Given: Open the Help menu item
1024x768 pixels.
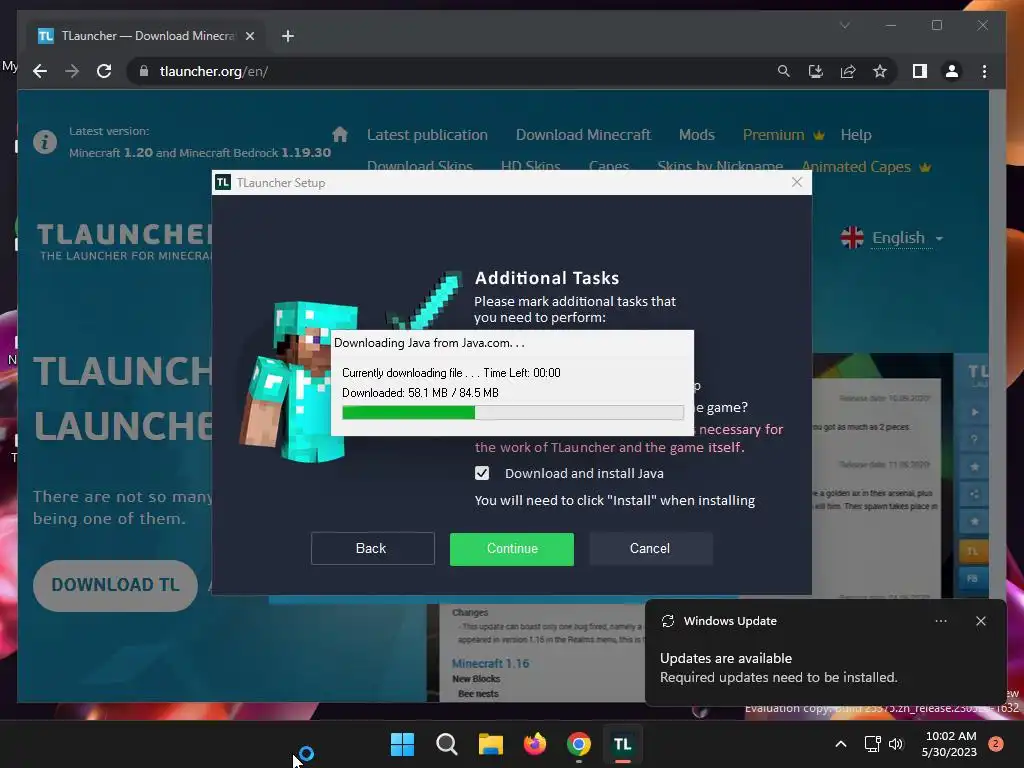Looking at the screenshot, I should [856, 135].
